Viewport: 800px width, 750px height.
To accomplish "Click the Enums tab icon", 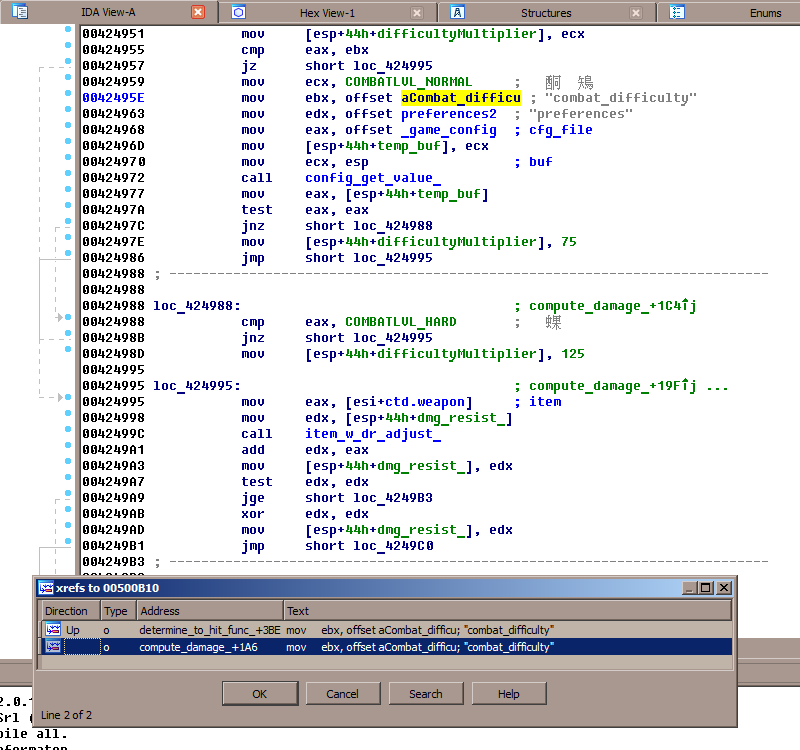I will 677,12.
